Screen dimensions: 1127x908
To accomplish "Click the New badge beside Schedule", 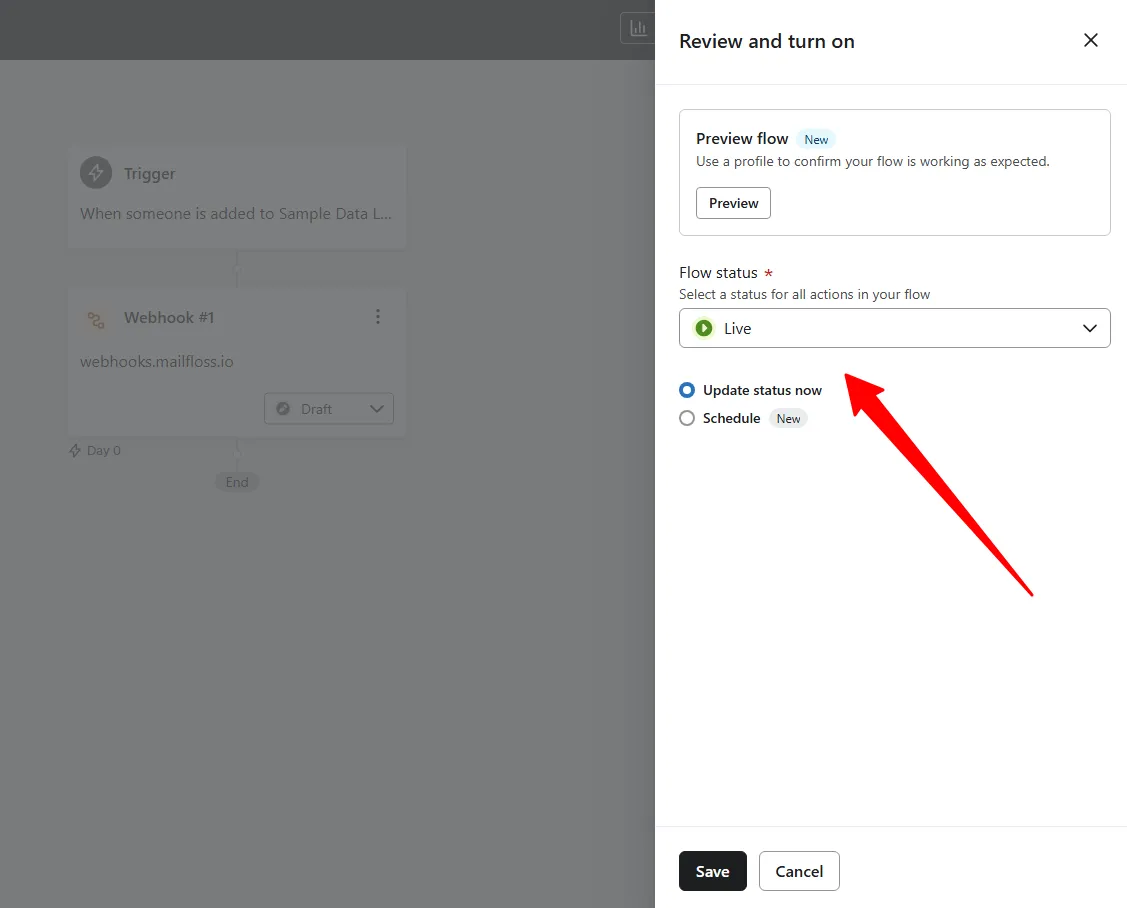I will [x=788, y=418].
